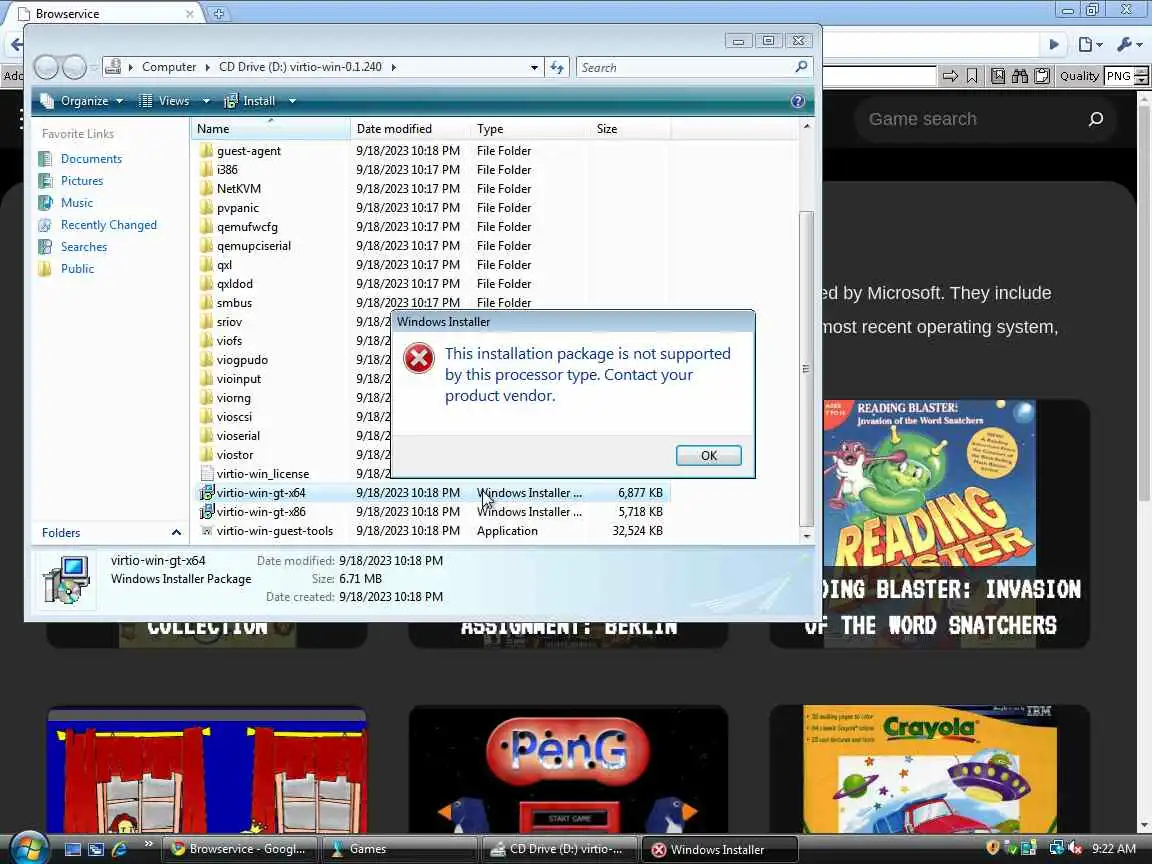Screen dimensions: 1152x864
Task: Switch to the Games taskbar button
Action: (x=400, y=849)
